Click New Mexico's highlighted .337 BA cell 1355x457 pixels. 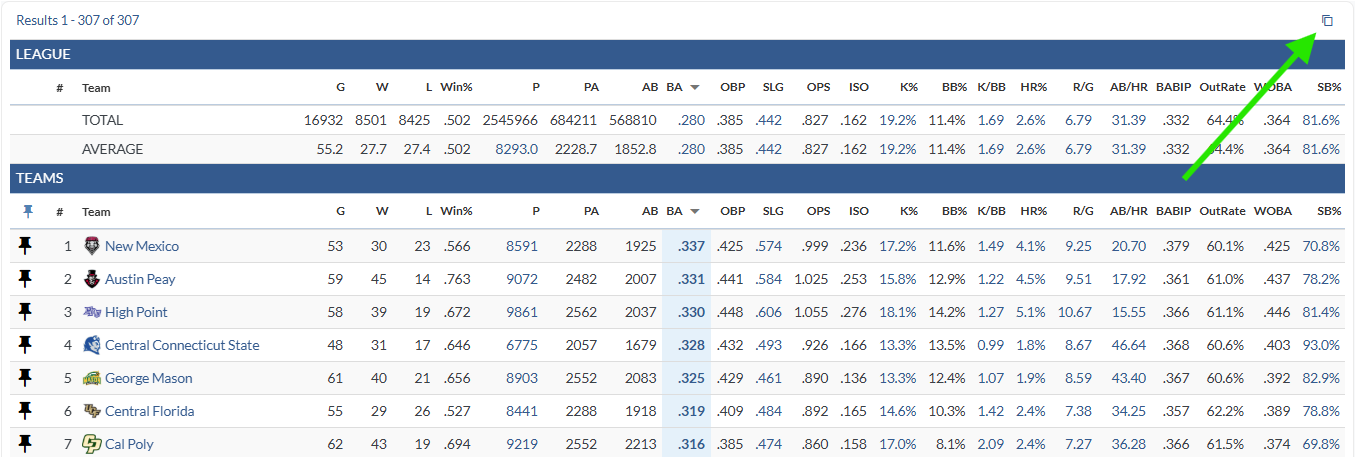(x=690, y=246)
